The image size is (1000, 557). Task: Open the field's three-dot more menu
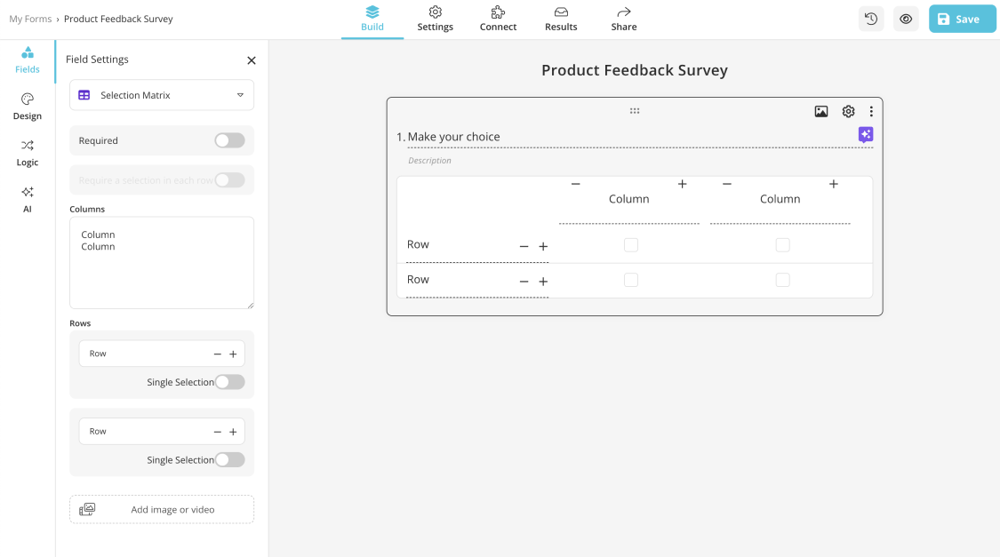click(x=871, y=112)
